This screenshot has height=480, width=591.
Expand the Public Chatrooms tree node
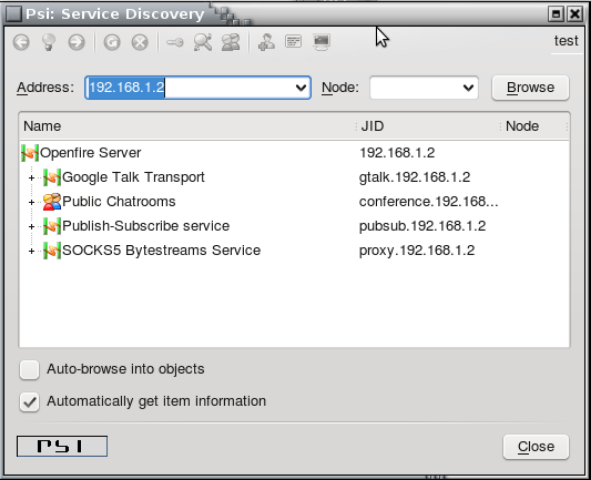pyautogui.click(x=32, y=202)
